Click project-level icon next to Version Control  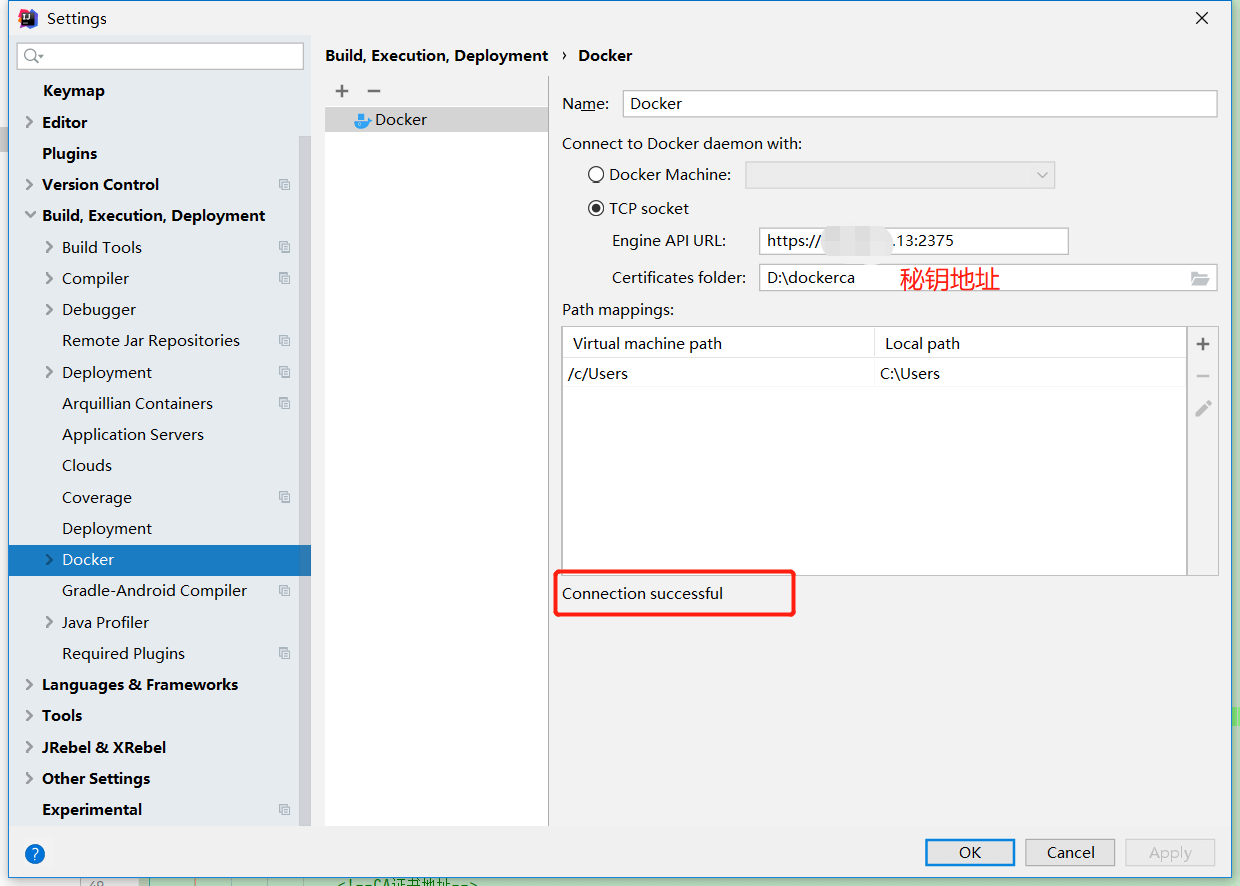point(285,185)
